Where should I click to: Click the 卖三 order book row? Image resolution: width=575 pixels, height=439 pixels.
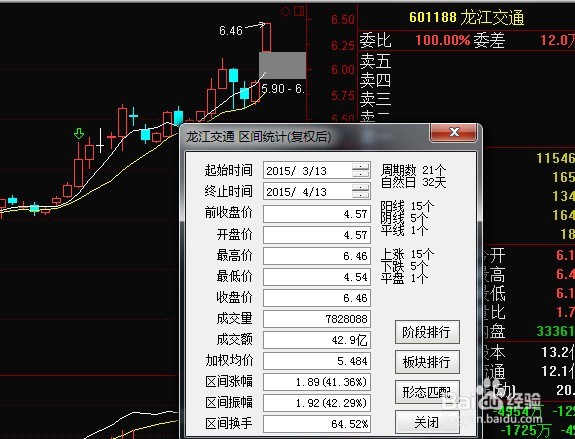[x=466, y=99]
